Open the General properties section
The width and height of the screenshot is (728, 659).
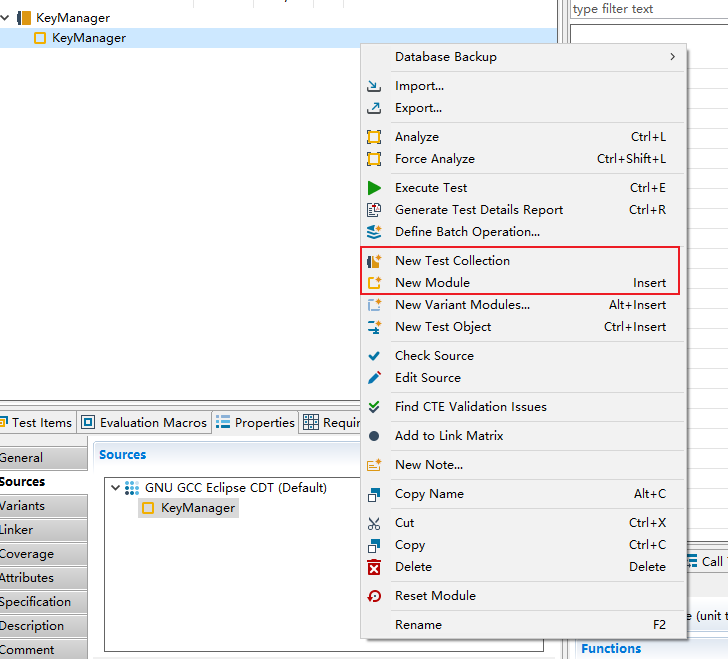[x=44, y=458]
